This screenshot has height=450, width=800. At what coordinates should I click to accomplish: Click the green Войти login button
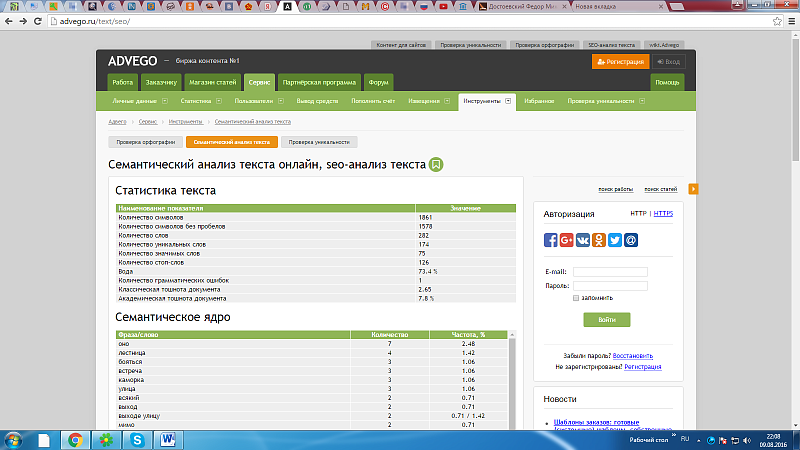(x=607, y=319)
